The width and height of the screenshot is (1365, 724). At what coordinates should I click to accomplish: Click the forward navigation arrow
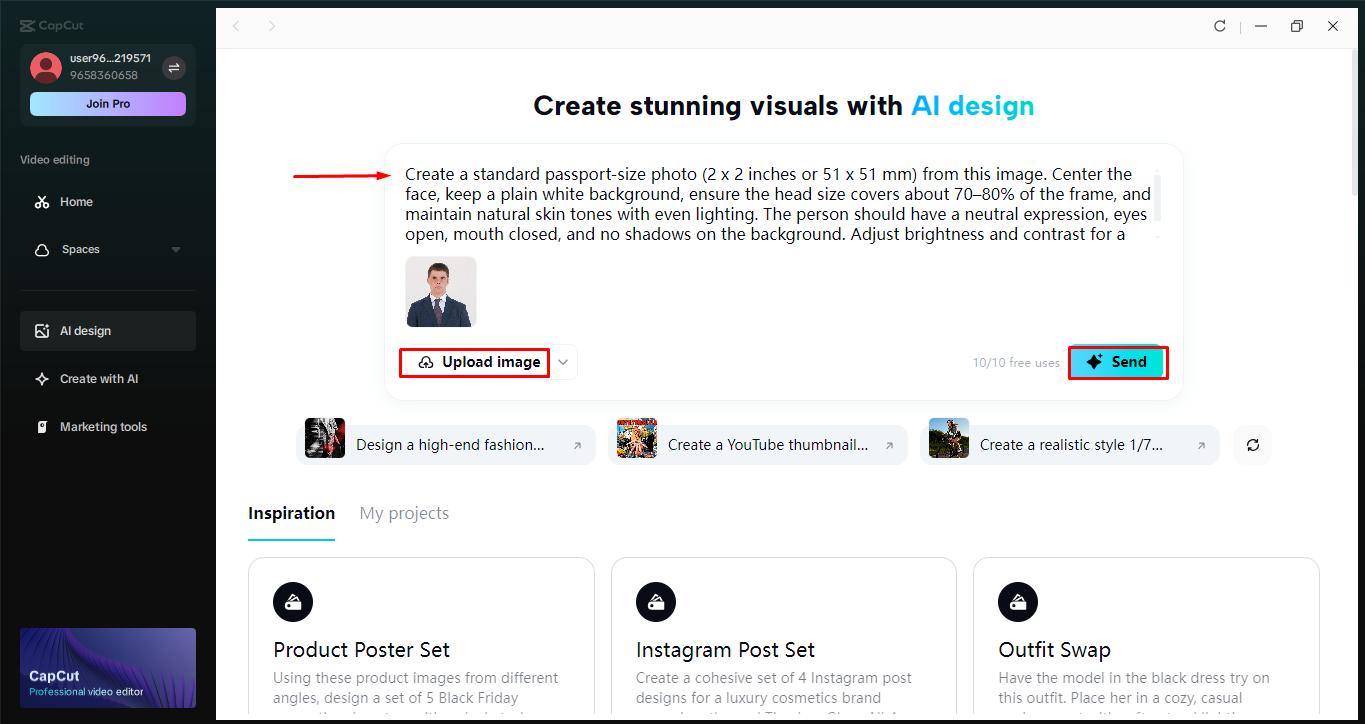point(272,26)
